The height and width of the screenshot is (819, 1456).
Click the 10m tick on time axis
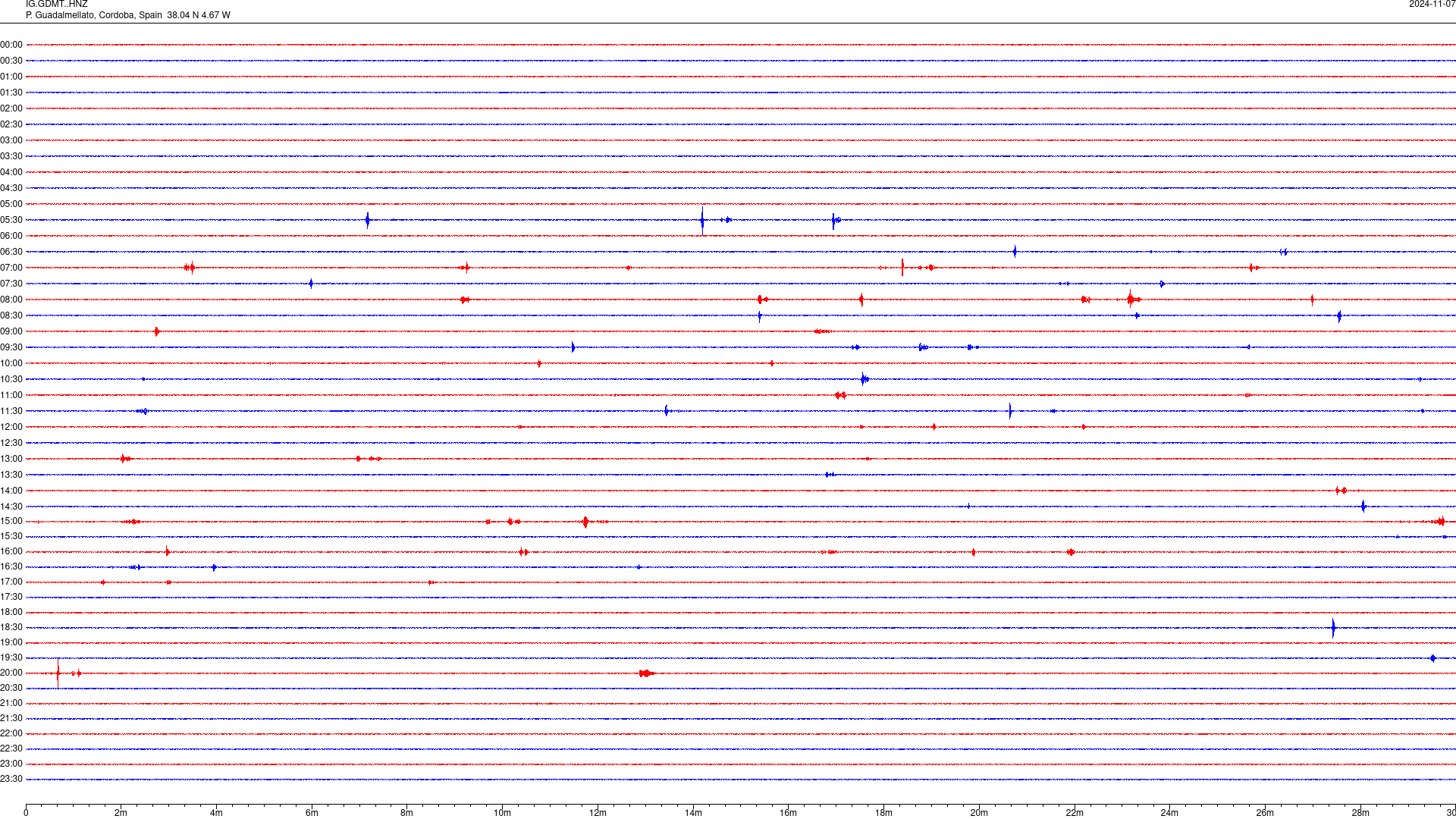point(502,813)
